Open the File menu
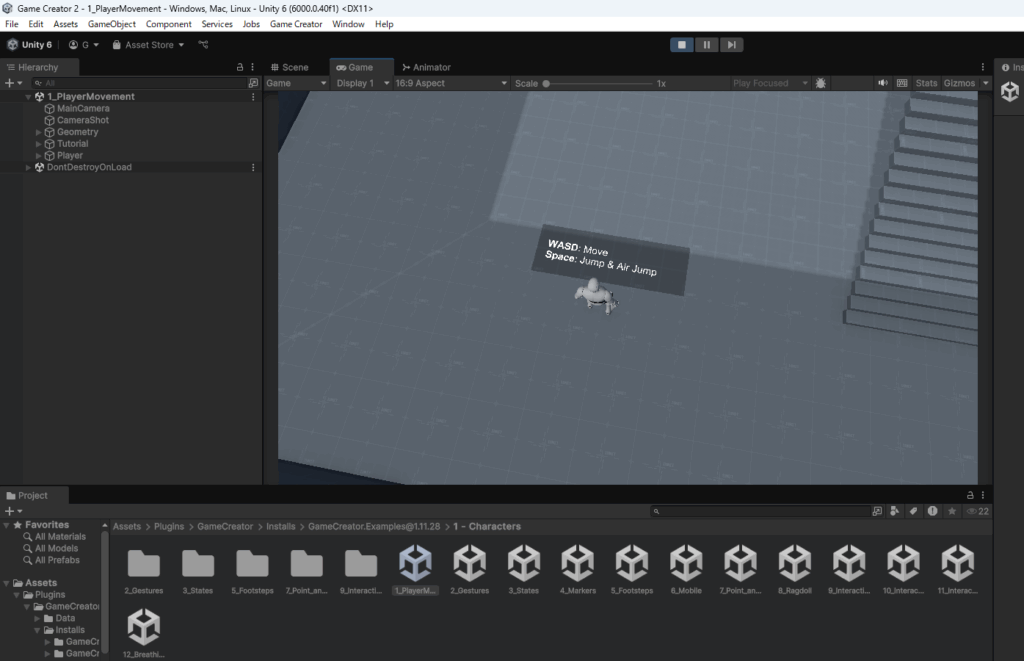The image size is (1024, 661). 12,24
